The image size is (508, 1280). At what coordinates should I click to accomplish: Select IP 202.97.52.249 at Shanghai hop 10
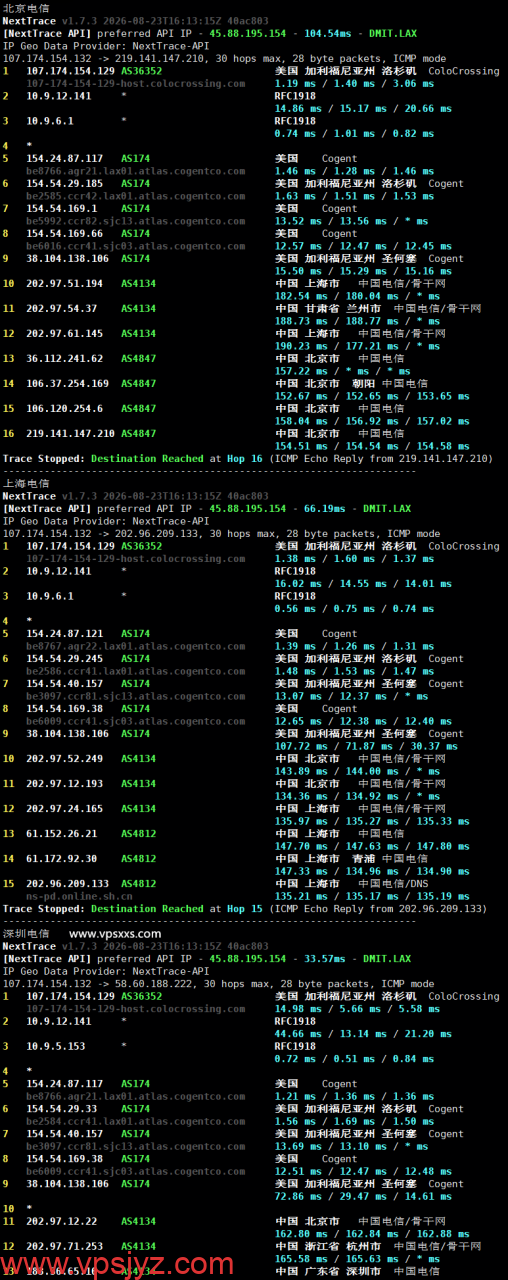[x=64, y=758]
